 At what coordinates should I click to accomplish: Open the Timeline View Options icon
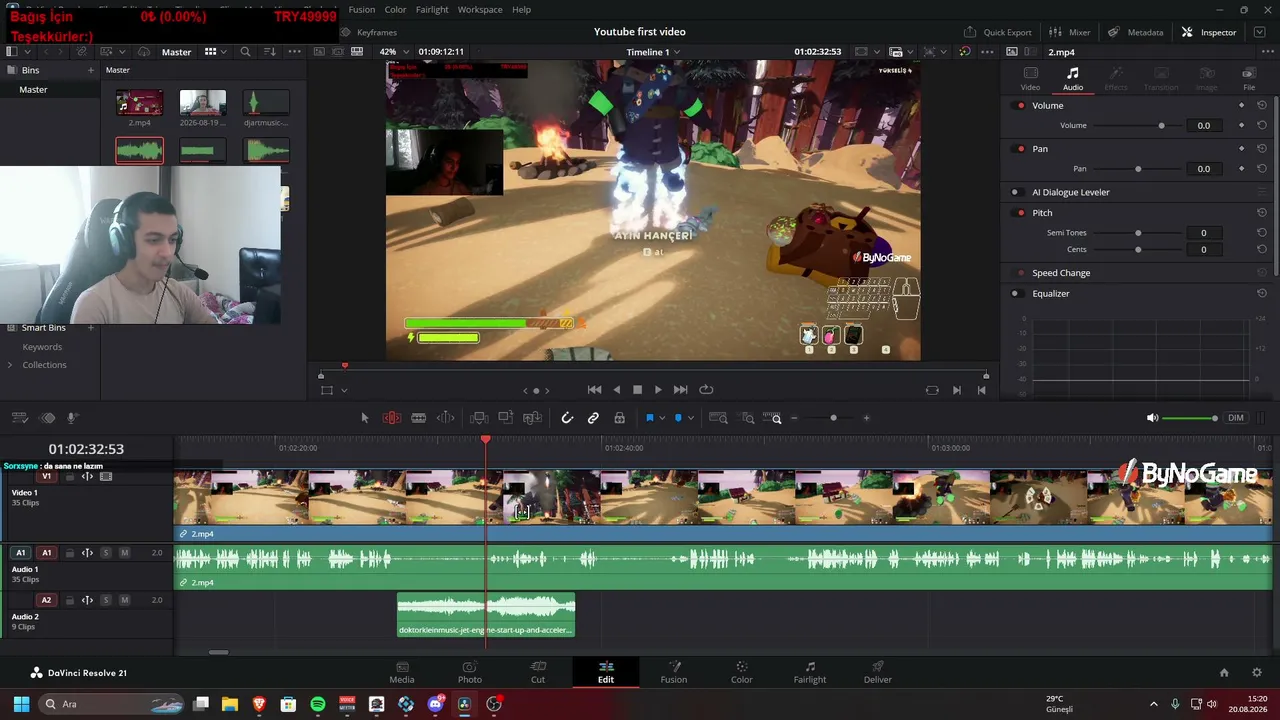[x=20, y=418]
